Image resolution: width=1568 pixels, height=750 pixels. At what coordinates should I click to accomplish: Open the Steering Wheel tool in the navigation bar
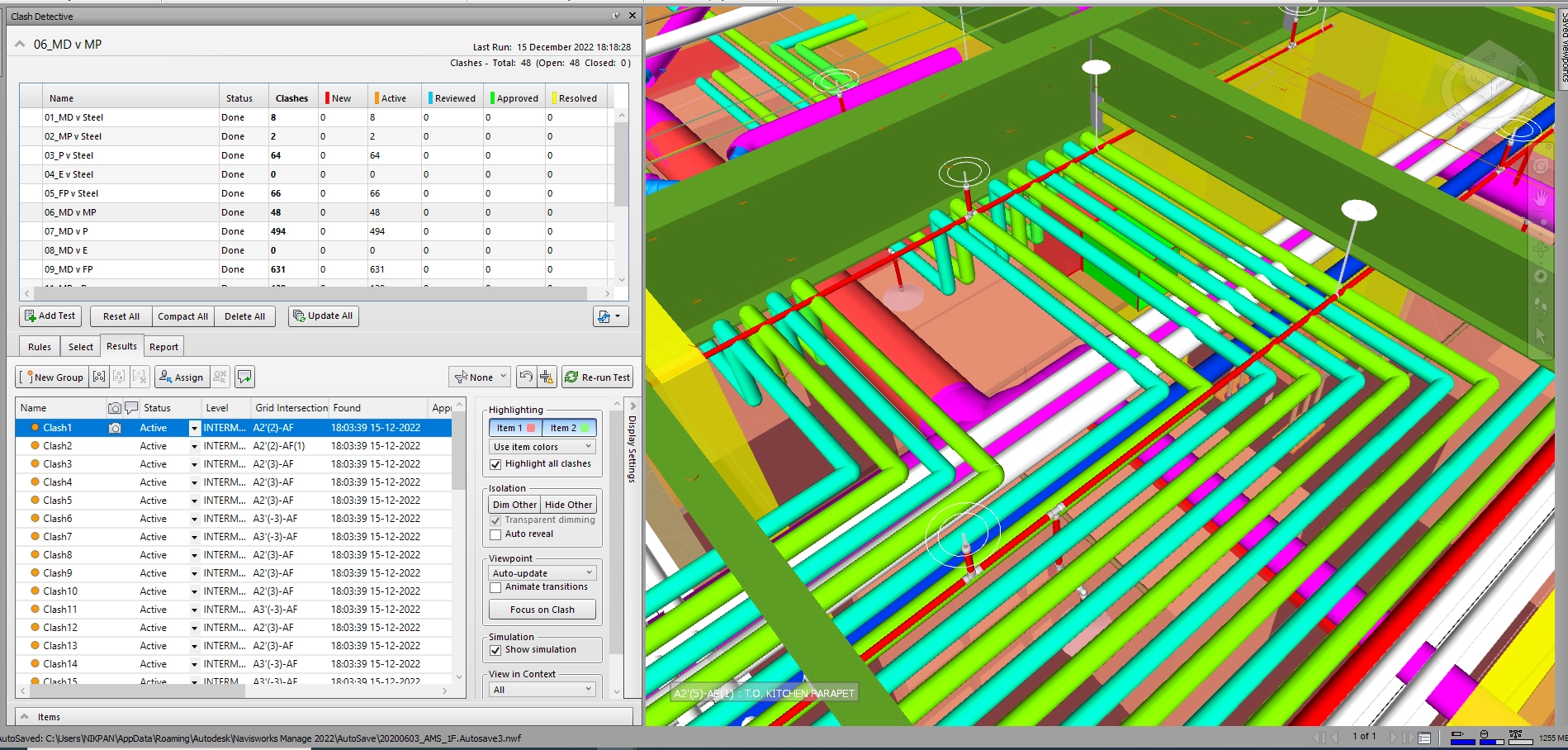[x=1541, y=166]
